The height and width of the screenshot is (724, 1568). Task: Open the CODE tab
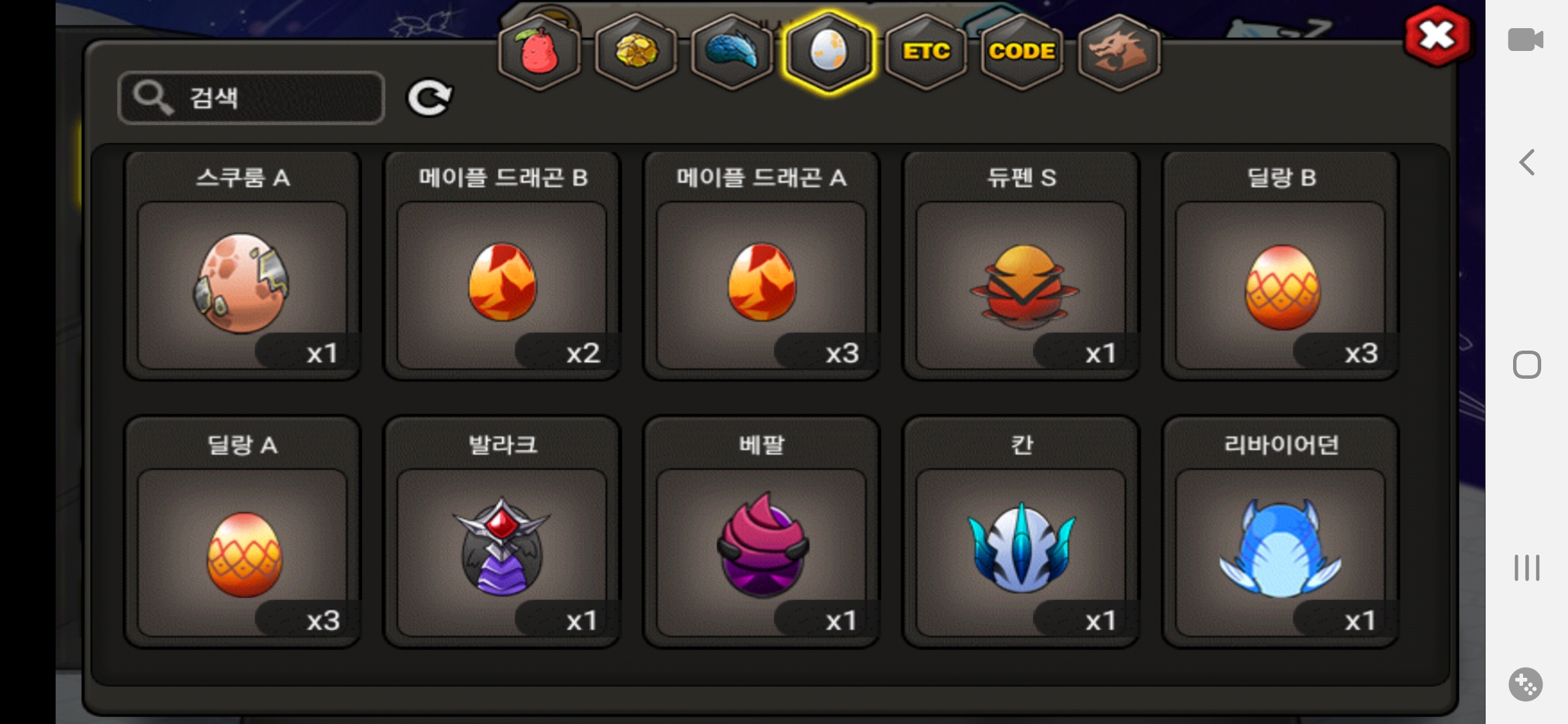pyautogui.click(x=1022, y=52)
